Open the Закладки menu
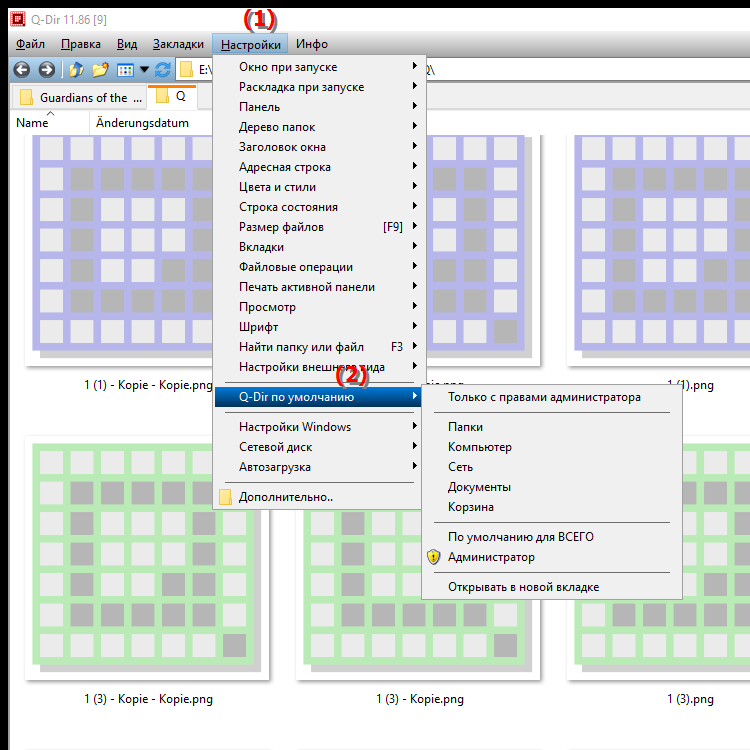Screen dimensions: 750x750 tap(178, 44)
